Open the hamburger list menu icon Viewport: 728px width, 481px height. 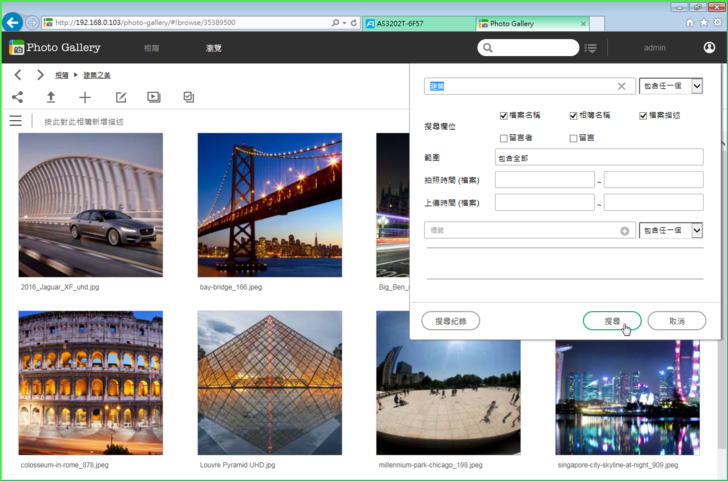click(16, 121)
